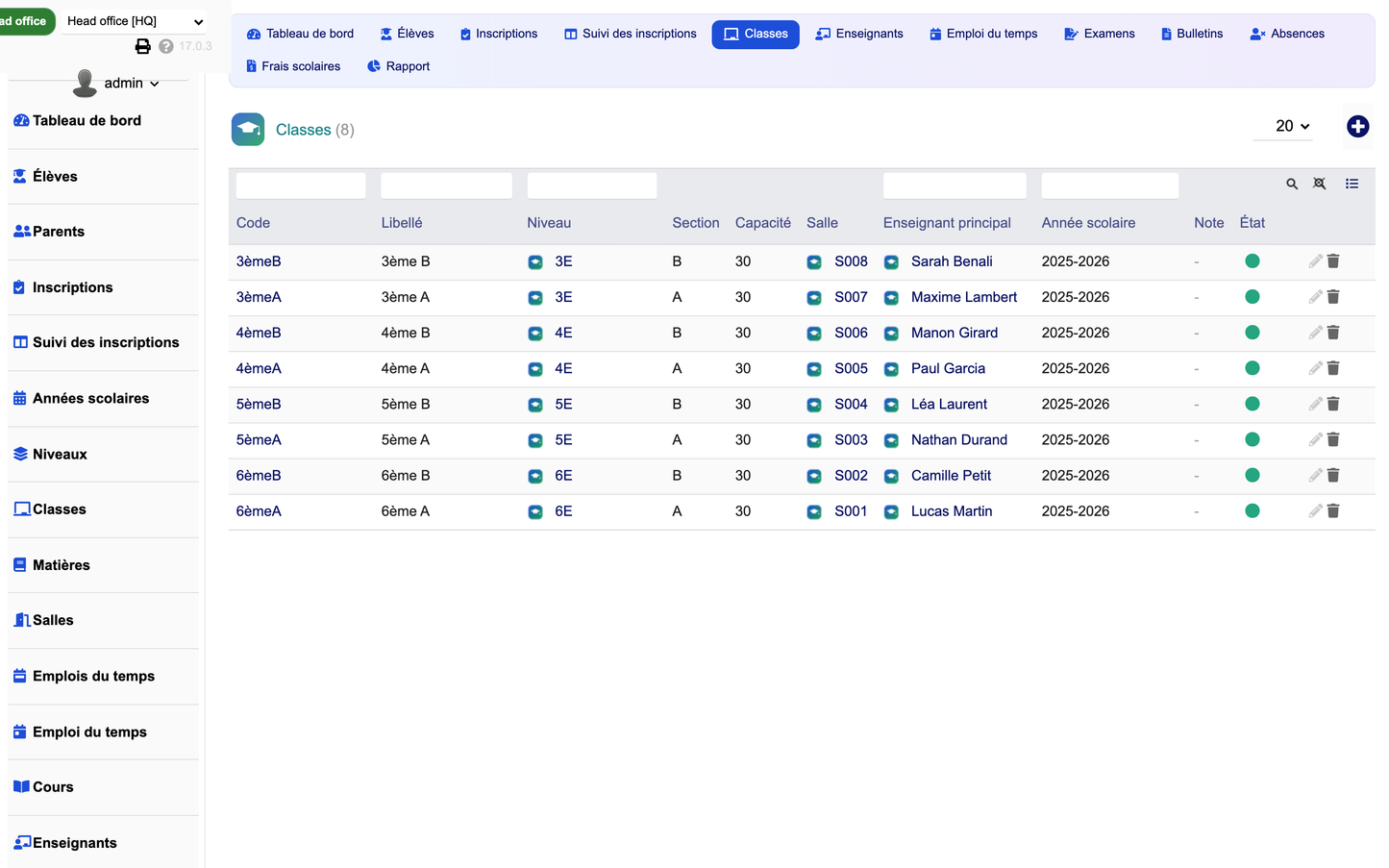Toggle the green status dot for 5èmeB
The height and width of the screenshot is (868, 1389).
[1253, 404]
